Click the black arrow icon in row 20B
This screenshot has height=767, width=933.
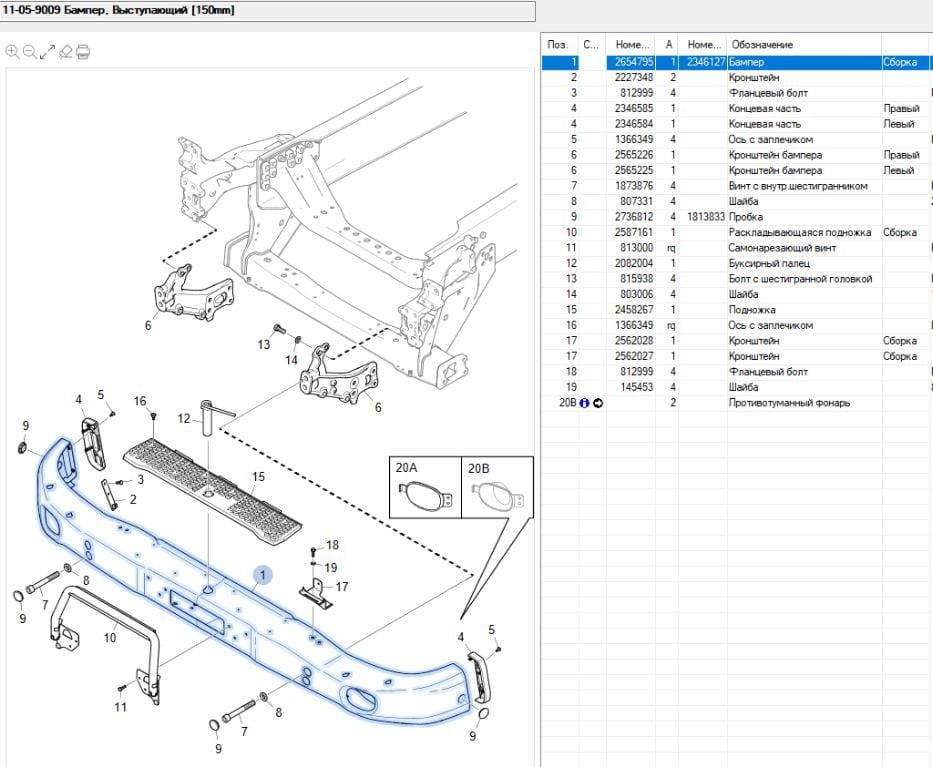[598, 403]
